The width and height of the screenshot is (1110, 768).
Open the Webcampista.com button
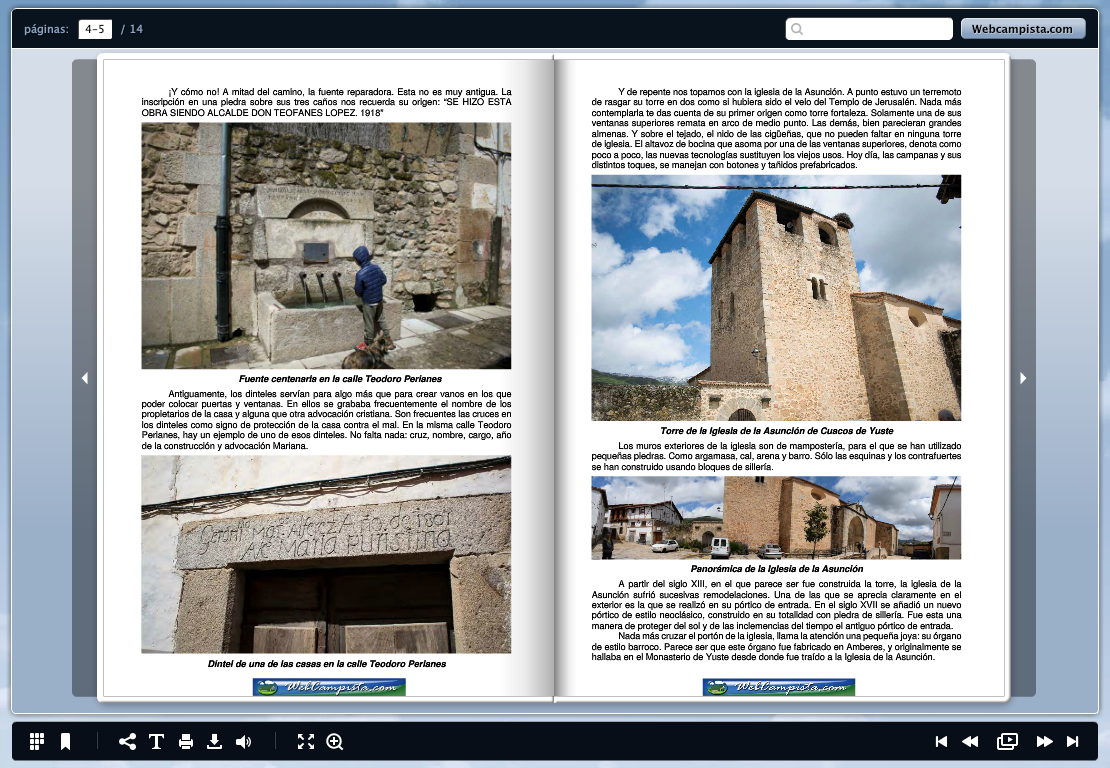[1023, 29]
